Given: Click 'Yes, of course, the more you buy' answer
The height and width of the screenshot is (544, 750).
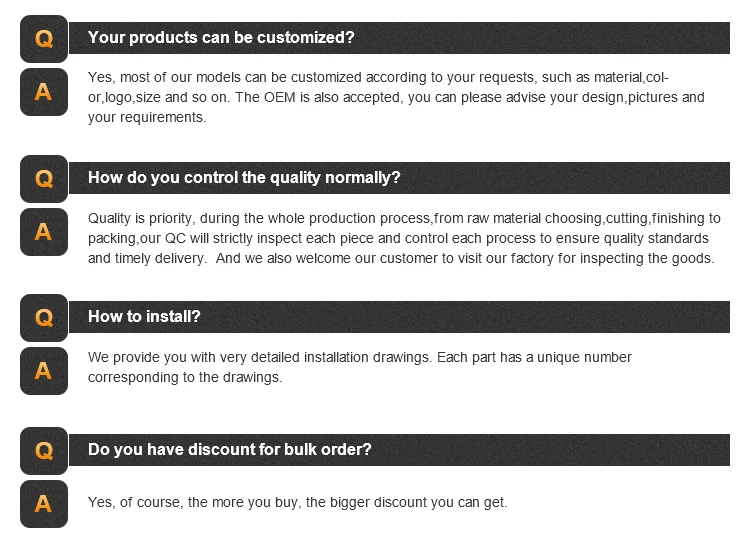Looking at the screenshot, I should (x=298, y=502).
